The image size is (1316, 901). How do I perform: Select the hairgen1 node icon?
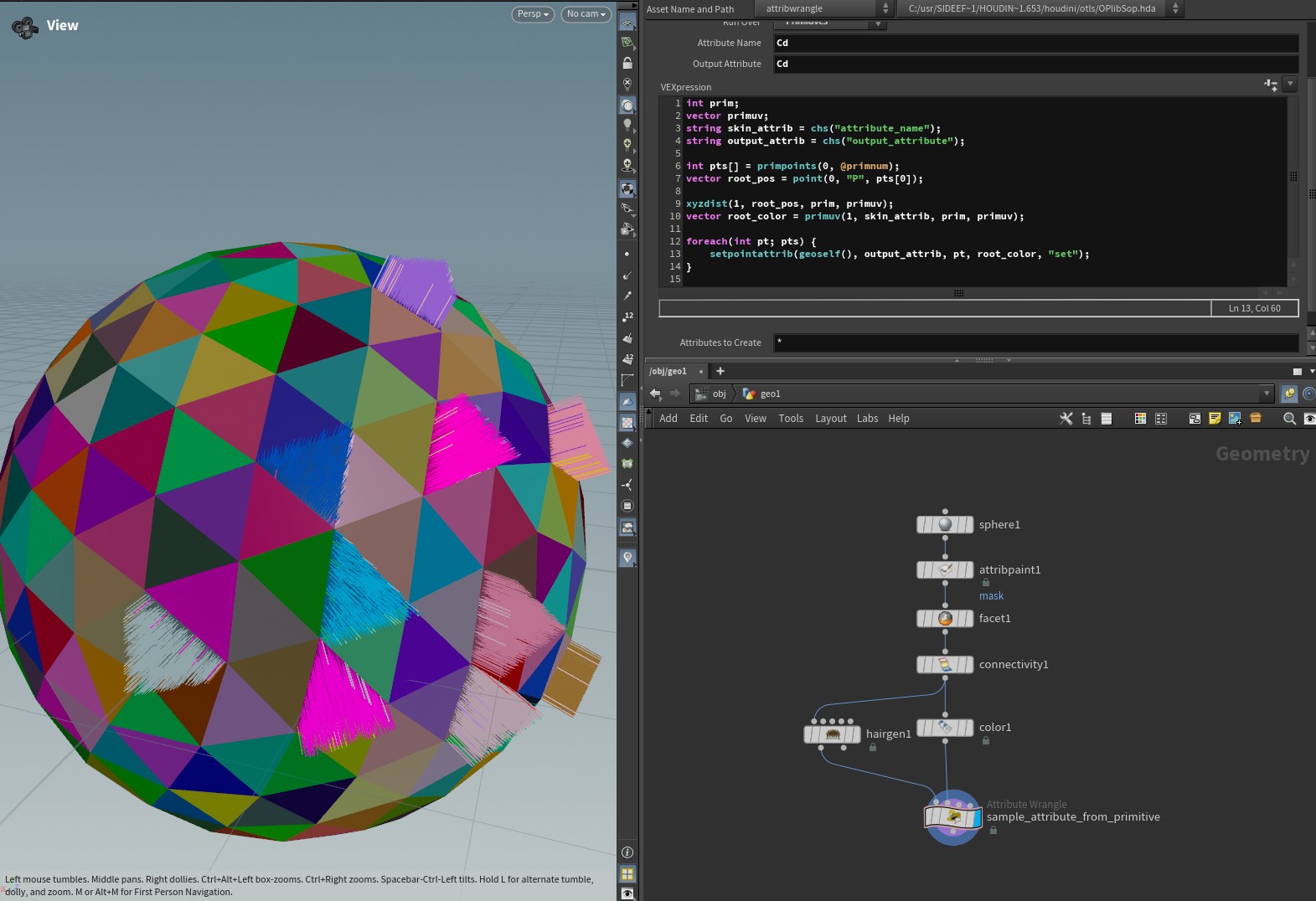(x=832, y=734)
